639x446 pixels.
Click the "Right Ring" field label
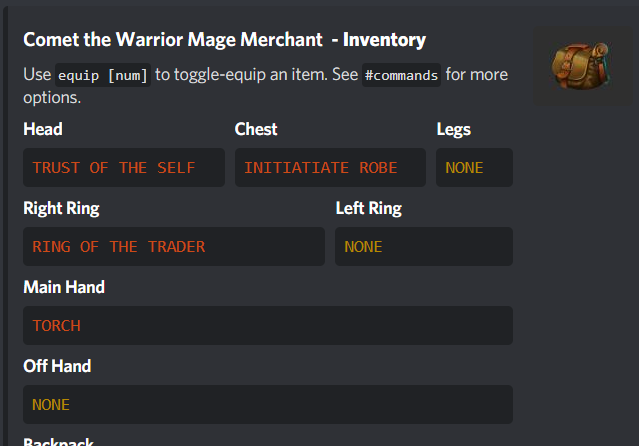[x=61, y=208]
